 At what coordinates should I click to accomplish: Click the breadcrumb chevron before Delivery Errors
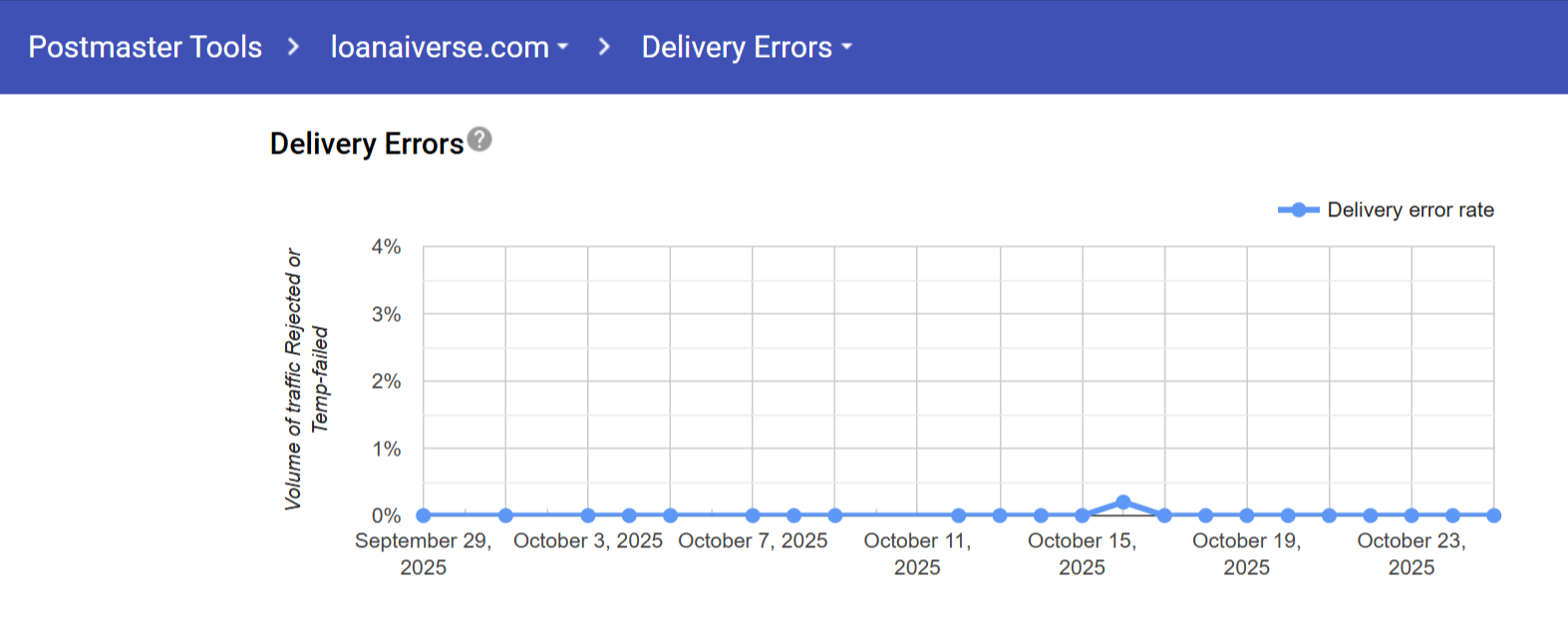604,47
